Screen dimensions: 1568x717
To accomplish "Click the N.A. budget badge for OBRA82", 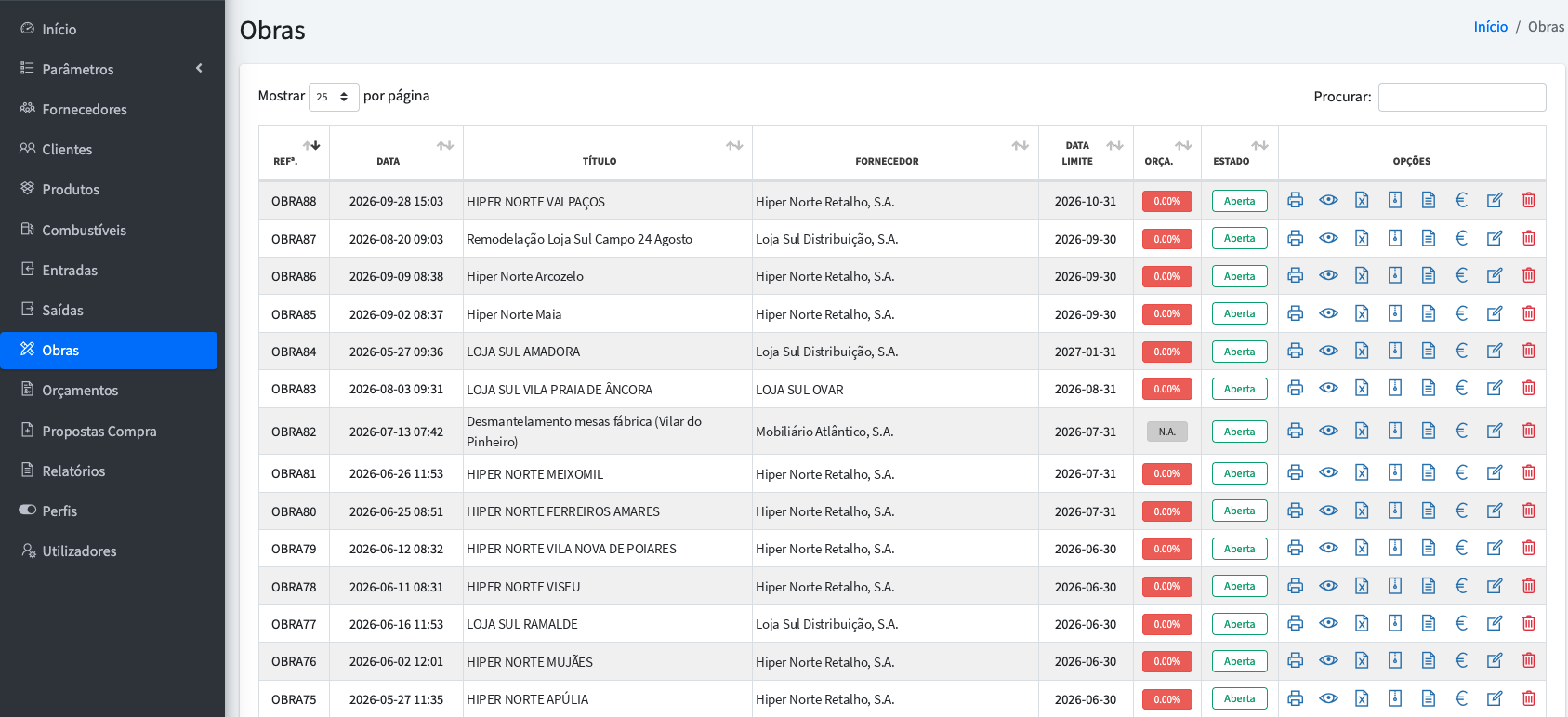I will [1167, 432].
